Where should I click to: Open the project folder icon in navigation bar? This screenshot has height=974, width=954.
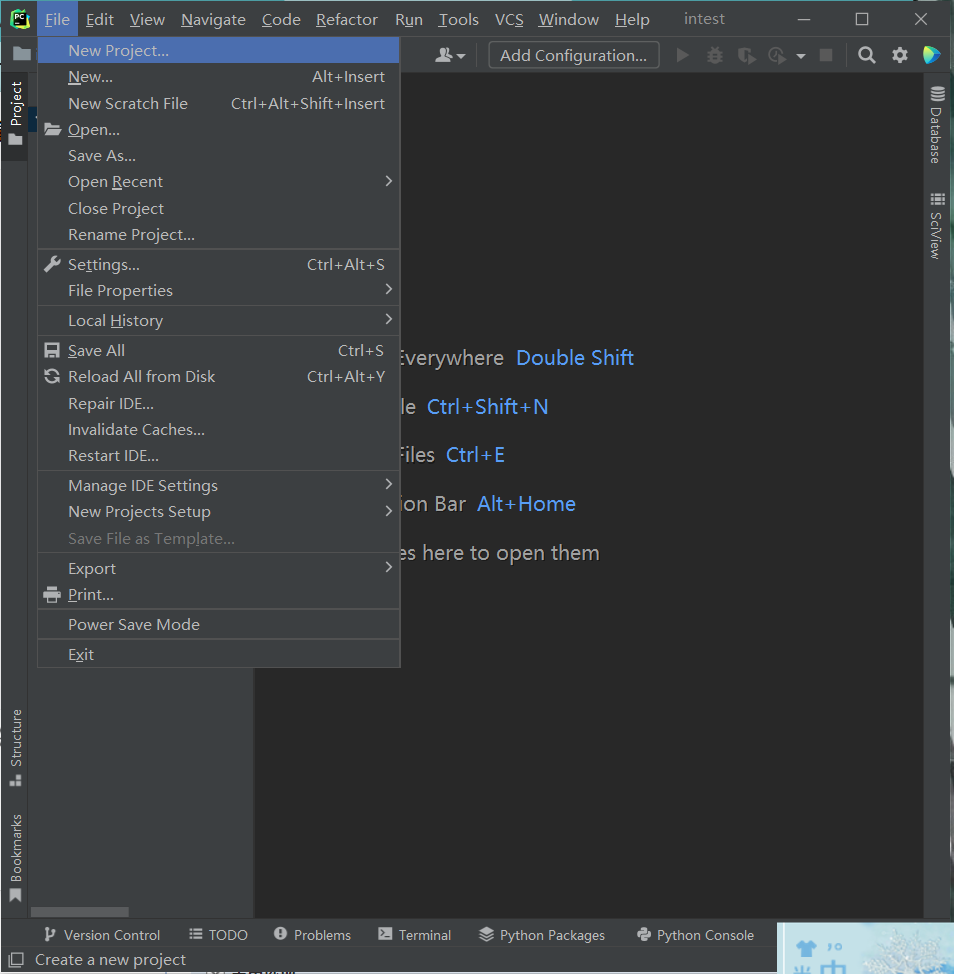pyautogui.click(x=21, y=54)
